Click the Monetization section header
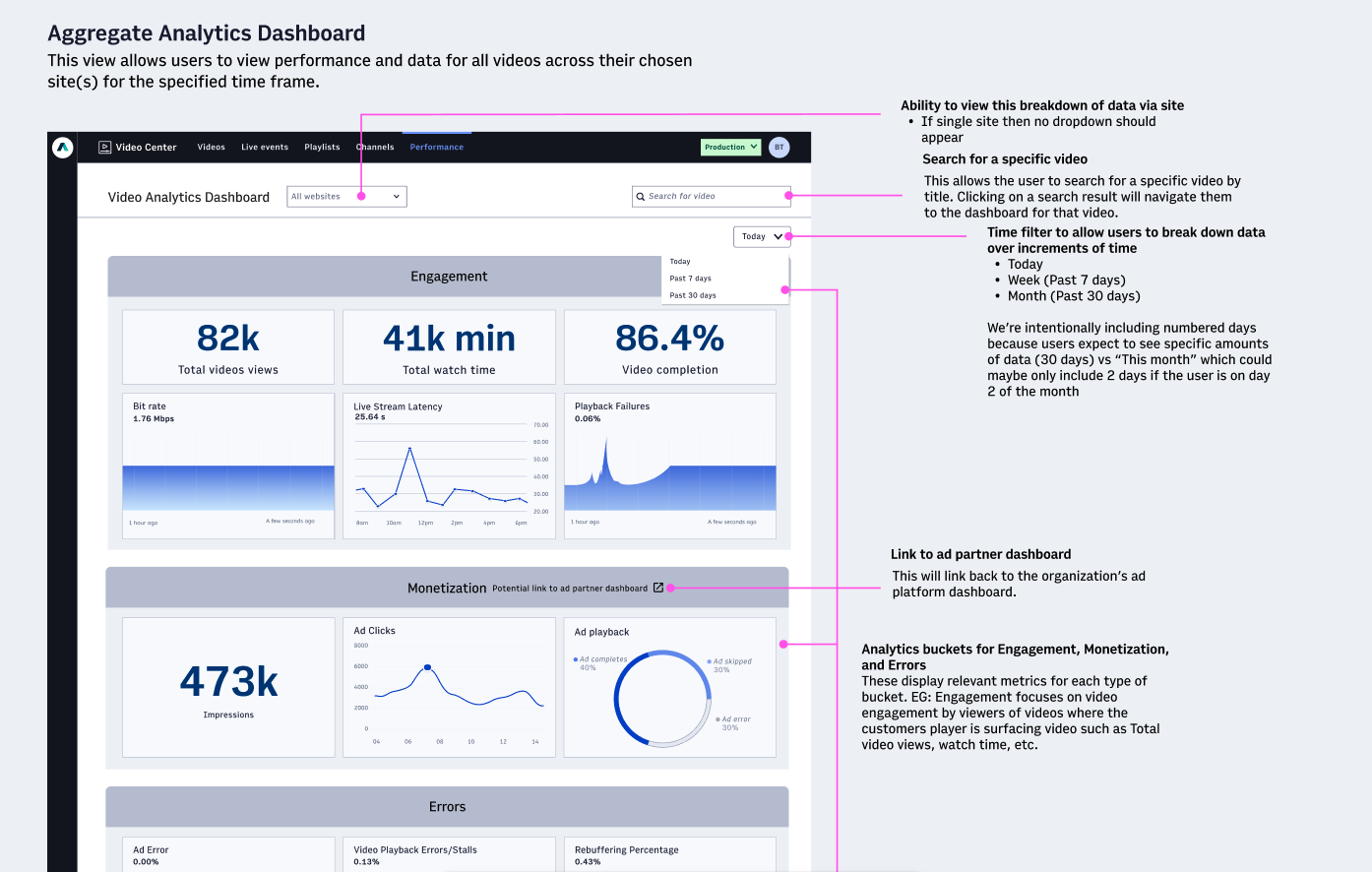Viewport: 1372px width, 872px height. coord(447,588)
